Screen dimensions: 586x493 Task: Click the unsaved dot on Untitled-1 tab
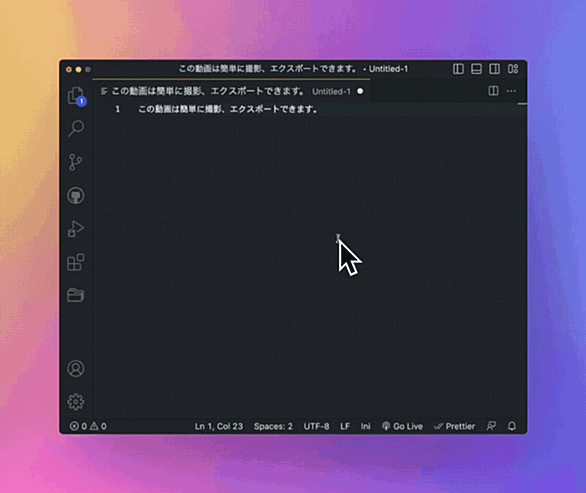tap(360, 91)
